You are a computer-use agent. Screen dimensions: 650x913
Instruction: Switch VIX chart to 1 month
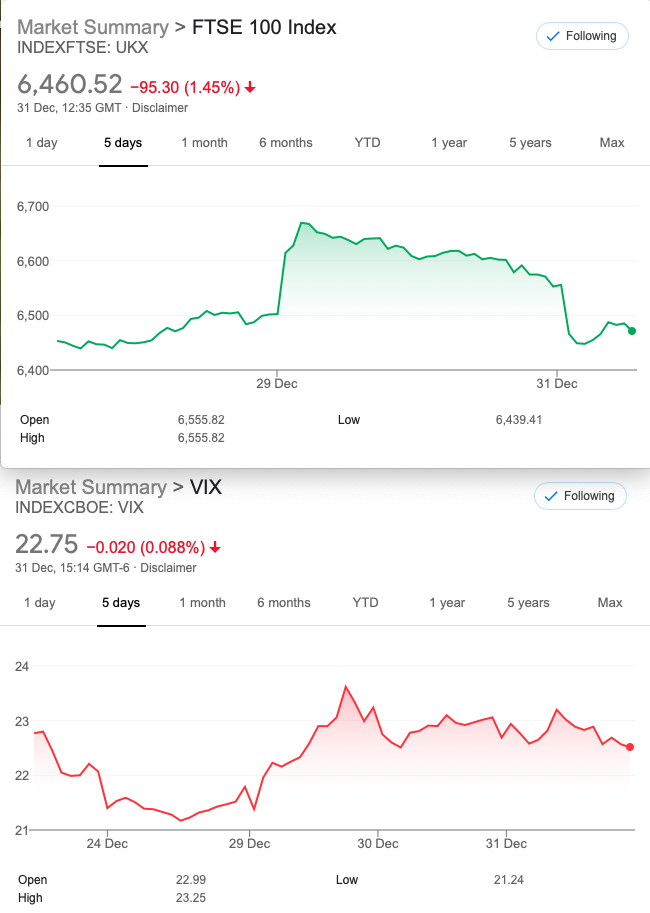pyautogui.click(x=203, y=603)
